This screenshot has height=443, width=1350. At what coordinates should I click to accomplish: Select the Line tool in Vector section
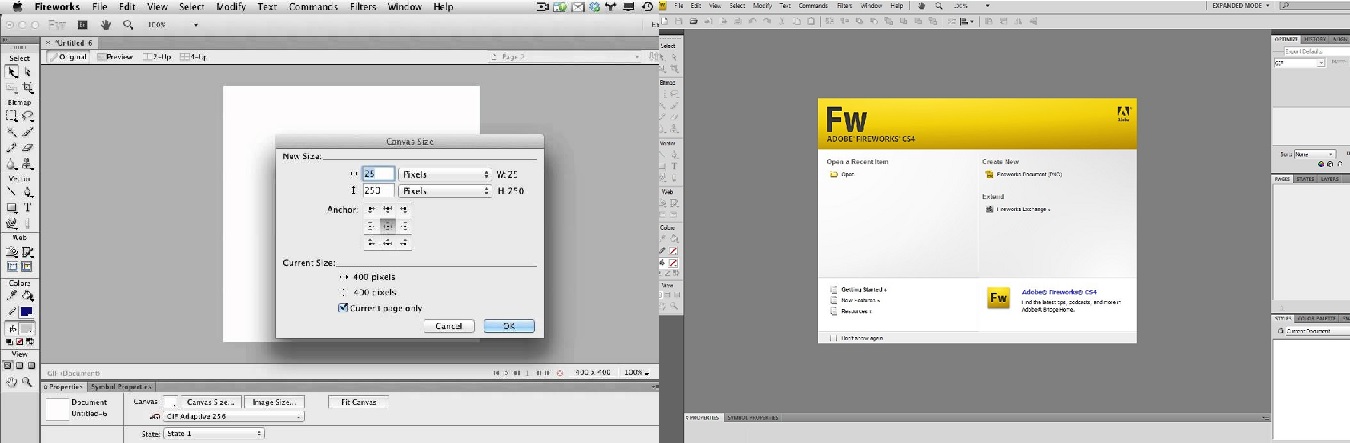pyautogui.click(x=12, y=191)
